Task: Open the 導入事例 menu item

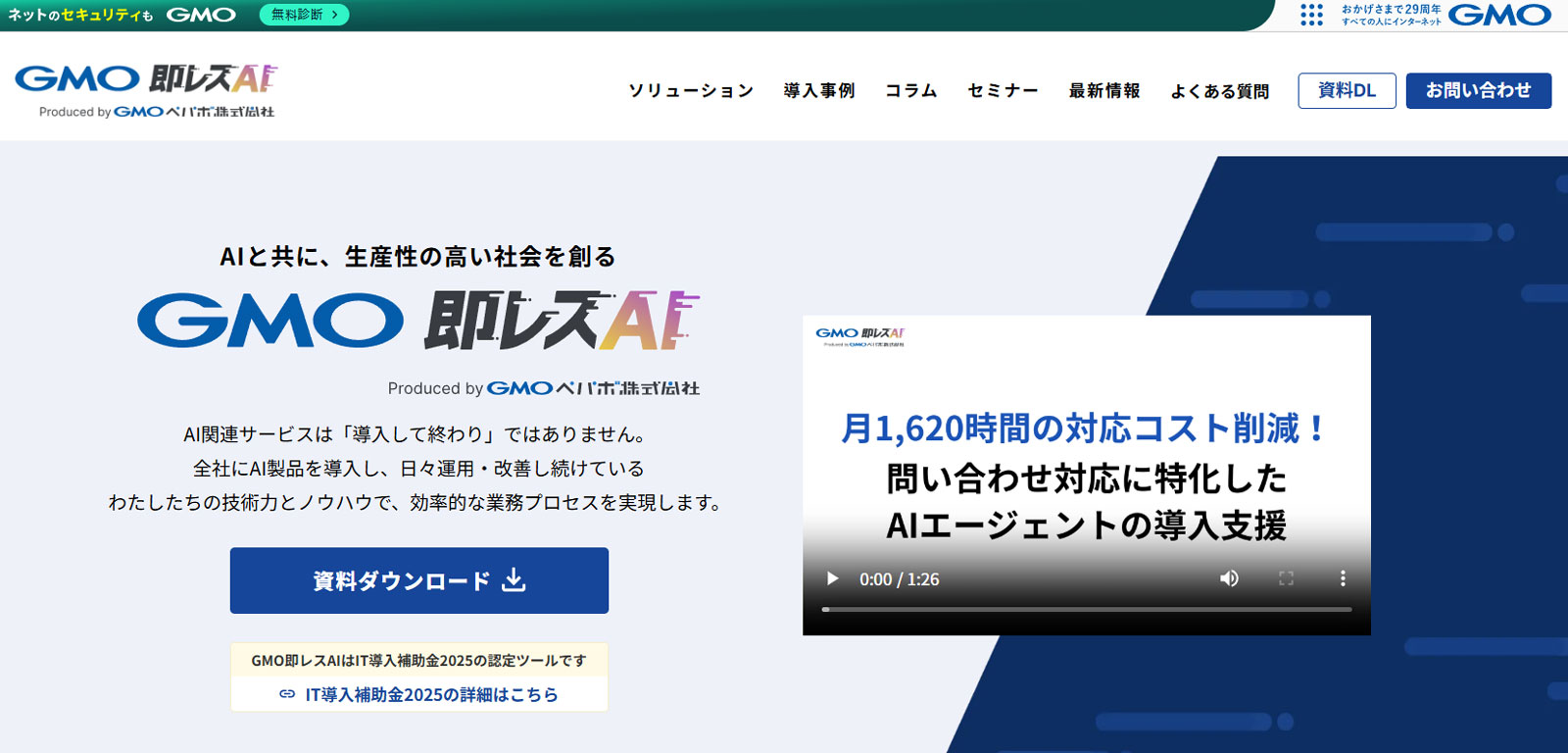Action: point(819,90)
